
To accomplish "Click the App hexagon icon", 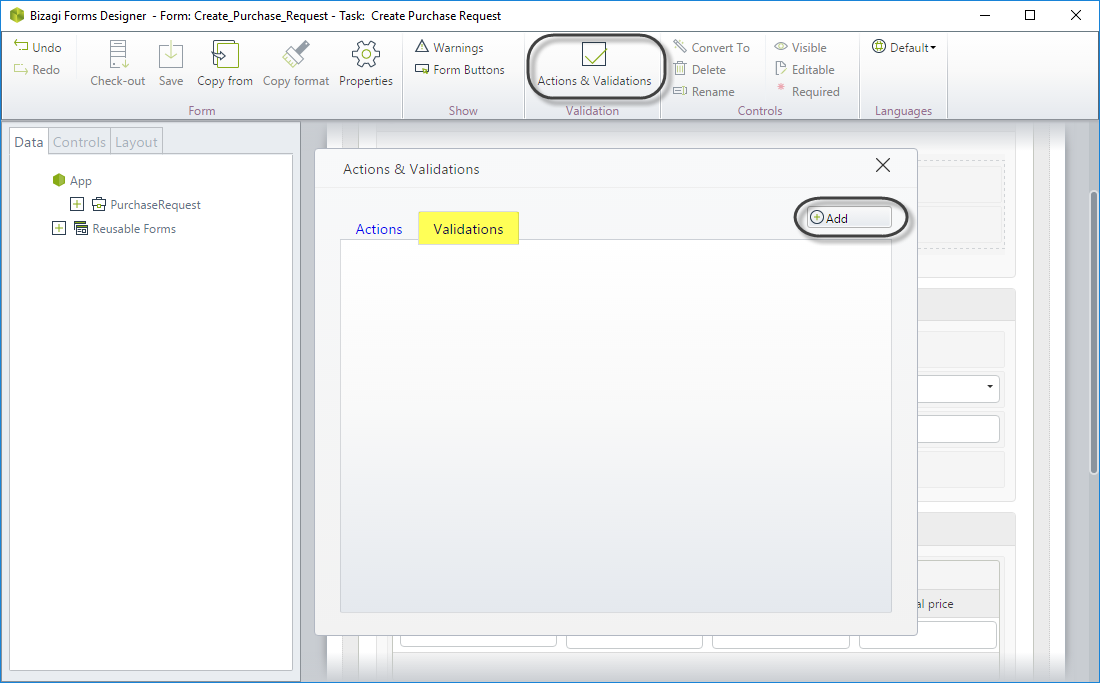I will point(59,180).
